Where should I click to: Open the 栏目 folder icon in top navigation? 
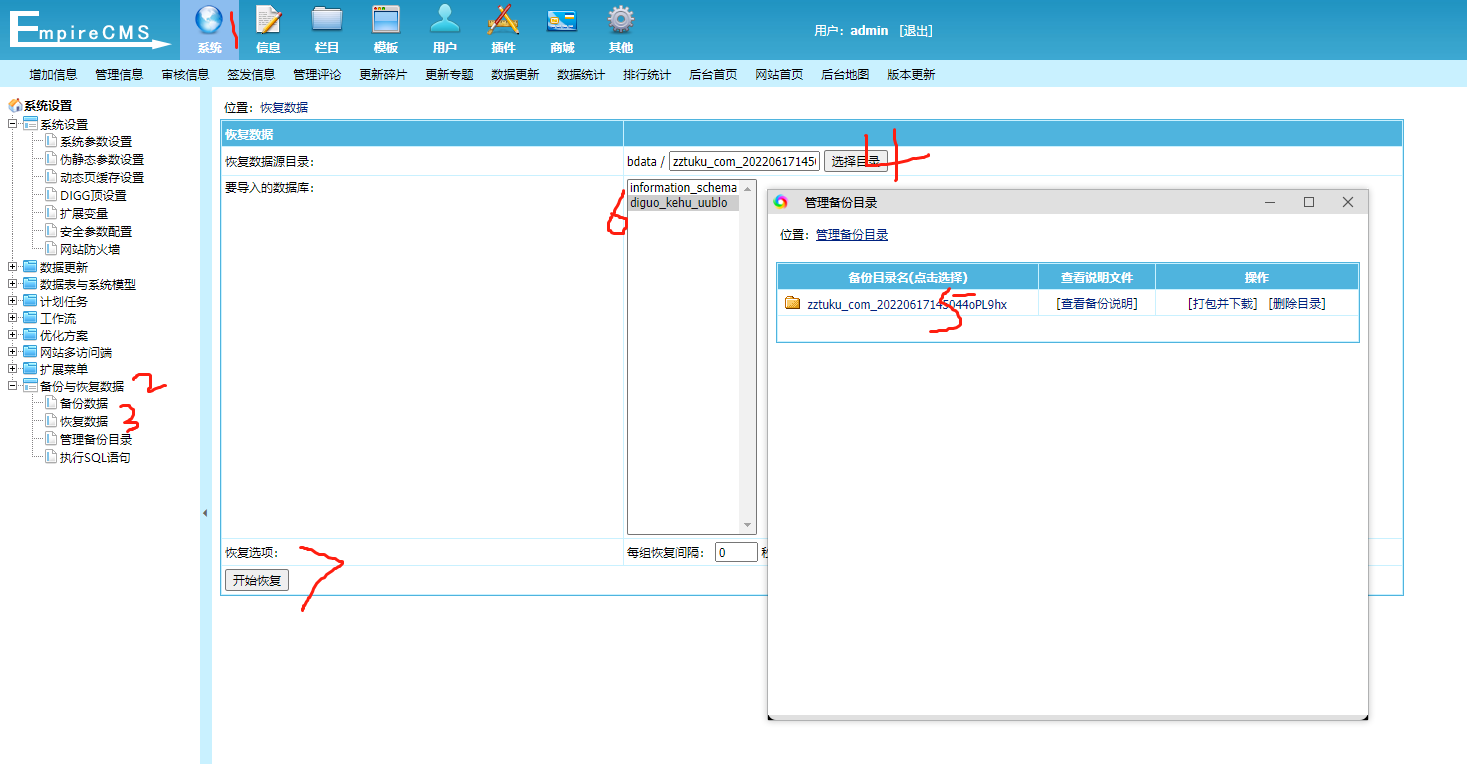click(327, 20)
